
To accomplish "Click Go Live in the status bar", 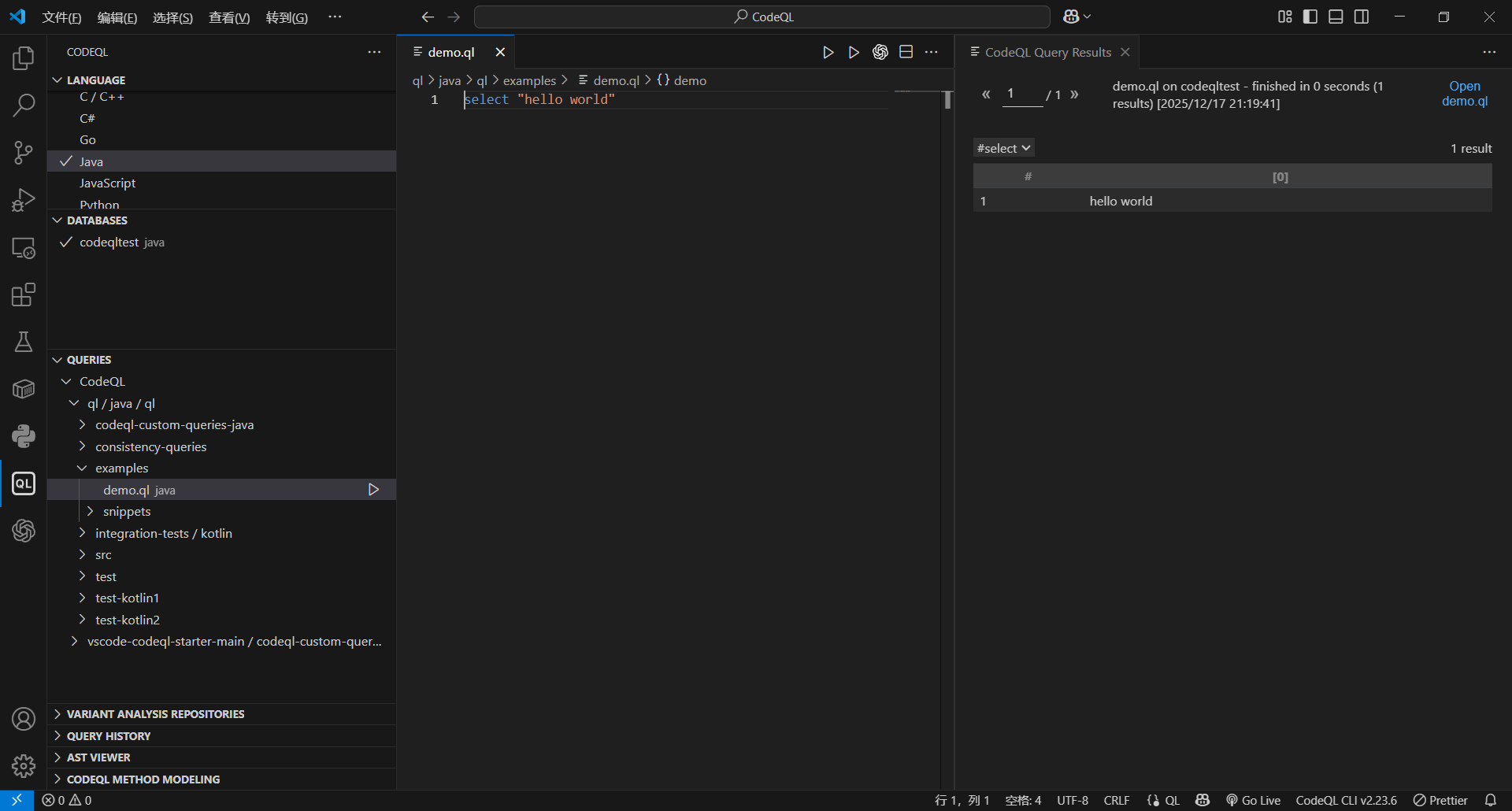I will [1253, 800].
